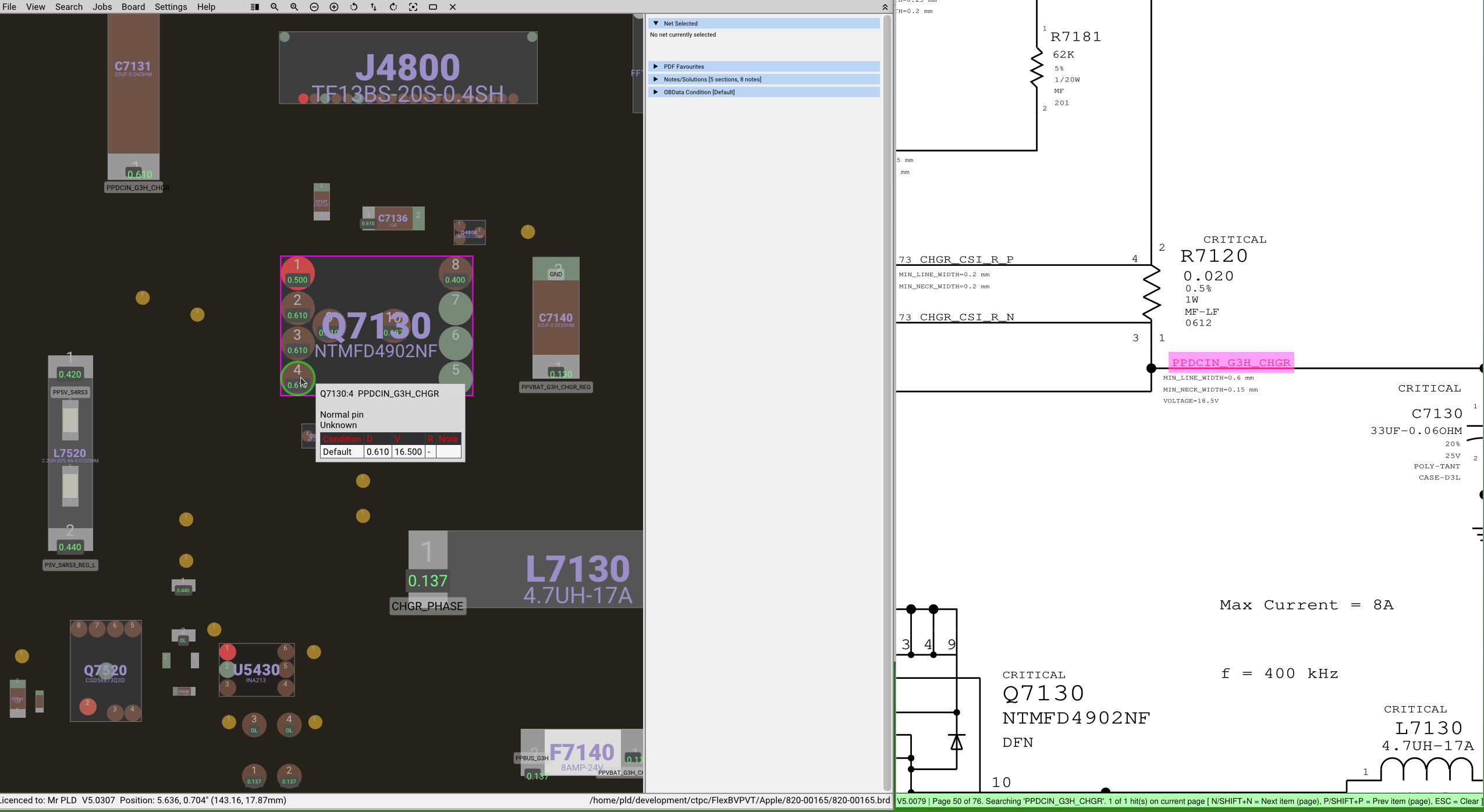The height and width of the screenshot is (812, 1484).
Task: Click Q7130 label in schematic
Action: [1043, 693]
